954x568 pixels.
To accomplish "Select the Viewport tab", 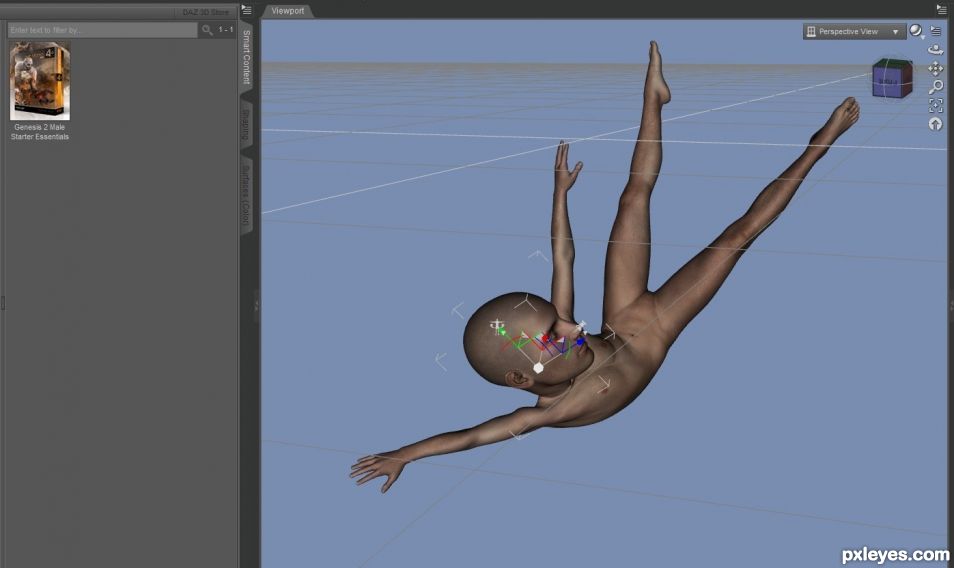I will click(288, 11).
